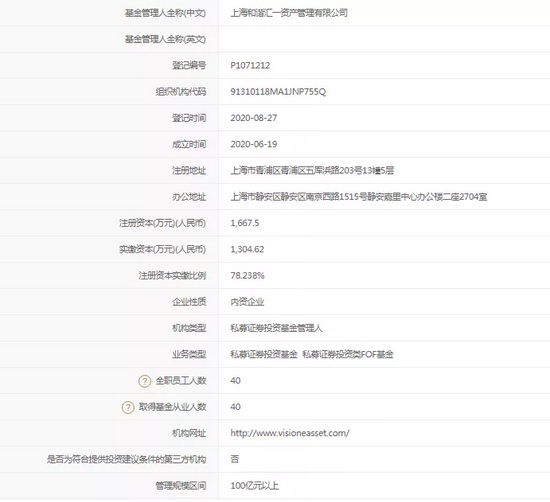This screenshot has width=550, height=502.
Task: Click the 注册资本(万元)(人民币) label
Action: point(162,223)
